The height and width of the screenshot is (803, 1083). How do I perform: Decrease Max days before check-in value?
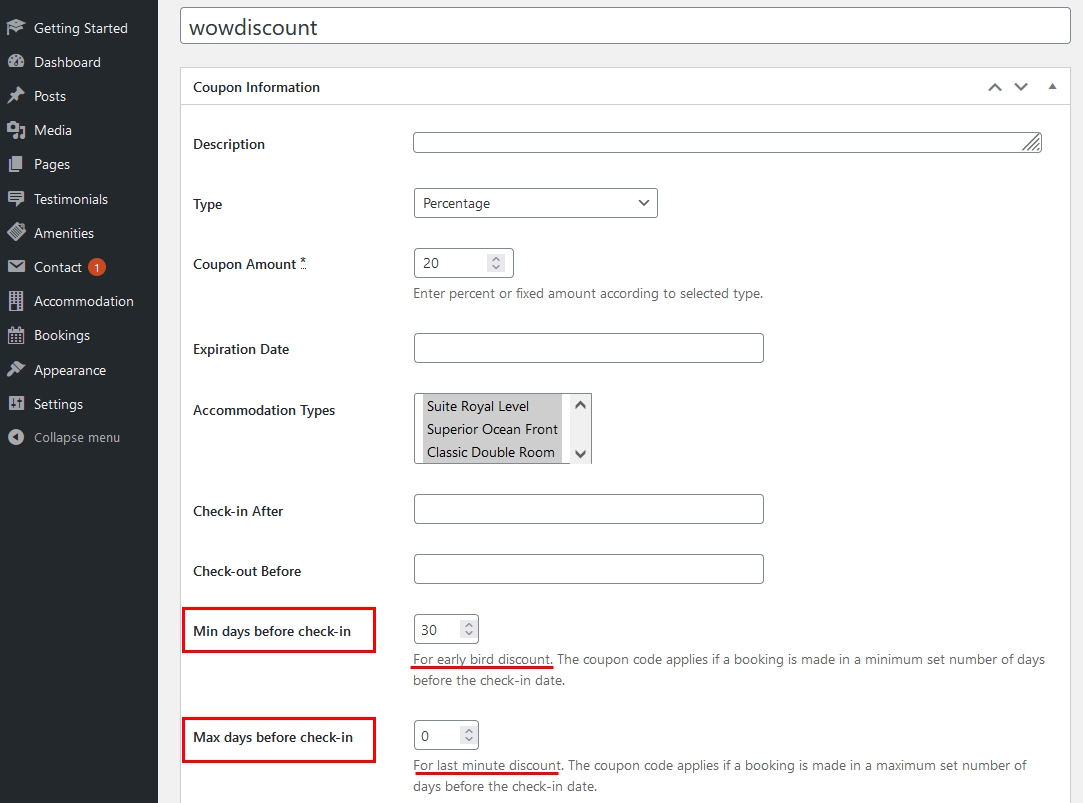click(x=469, y=740)
